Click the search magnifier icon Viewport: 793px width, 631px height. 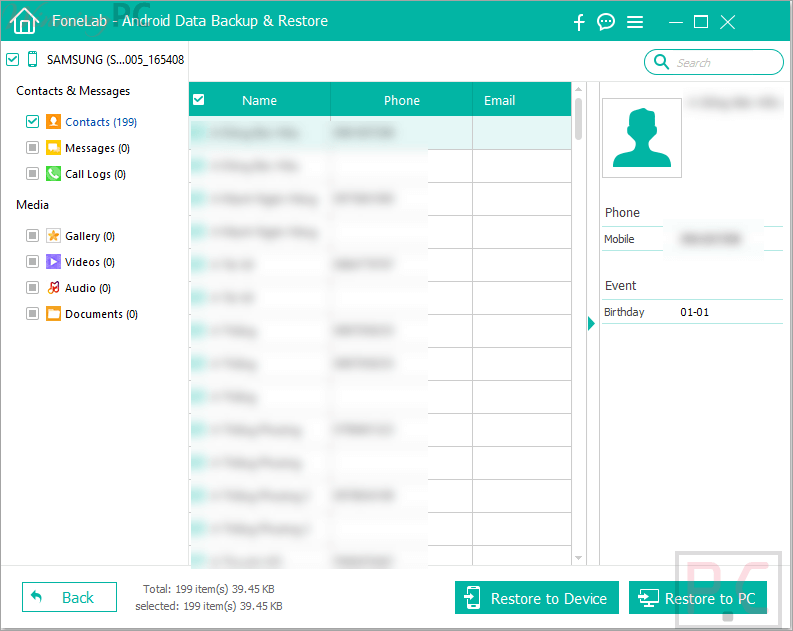pos(661,62)
